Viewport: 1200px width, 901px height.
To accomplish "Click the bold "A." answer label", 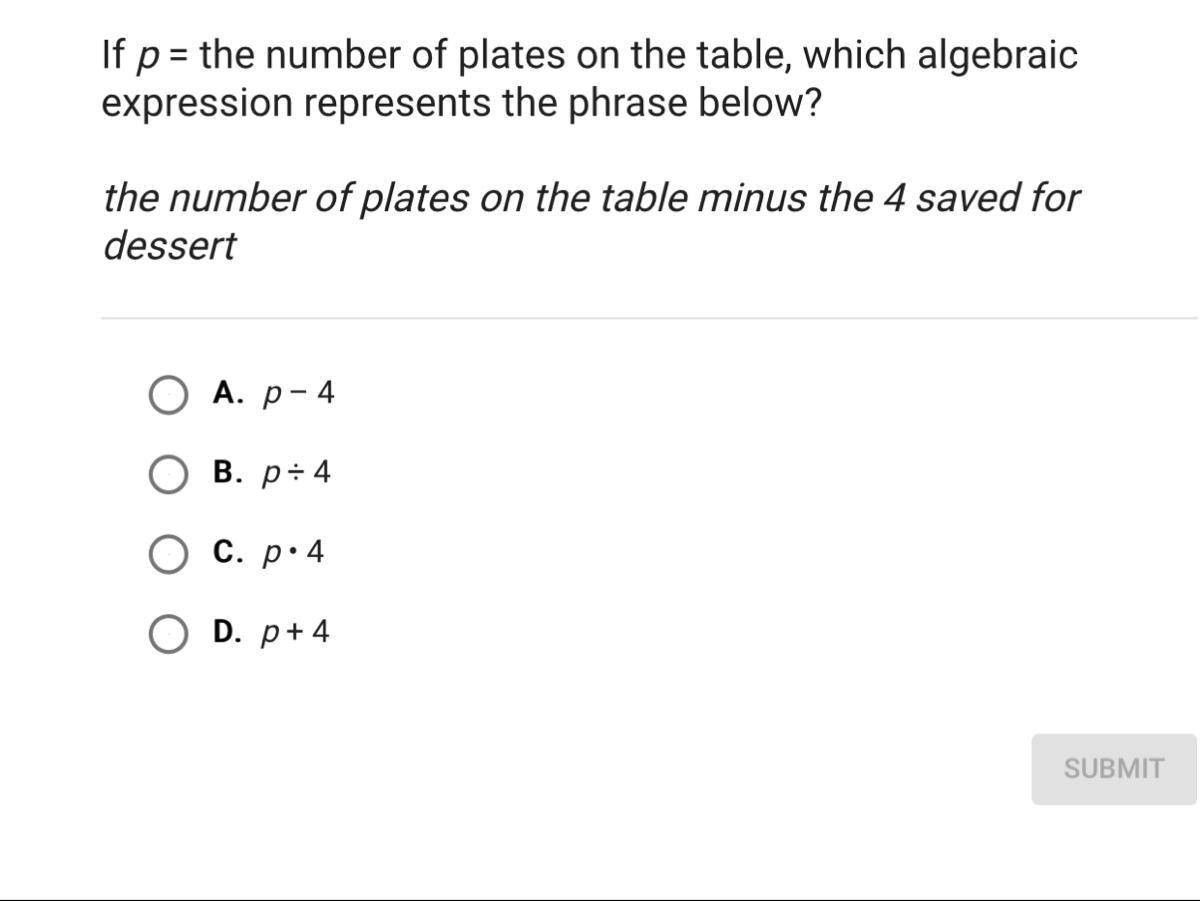I will coord(229,393).
